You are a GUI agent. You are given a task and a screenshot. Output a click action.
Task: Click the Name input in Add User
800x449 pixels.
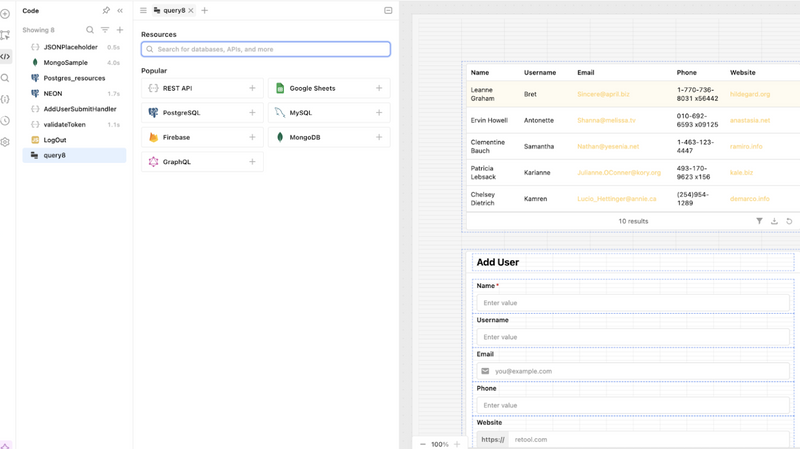[x=633, y=303]
